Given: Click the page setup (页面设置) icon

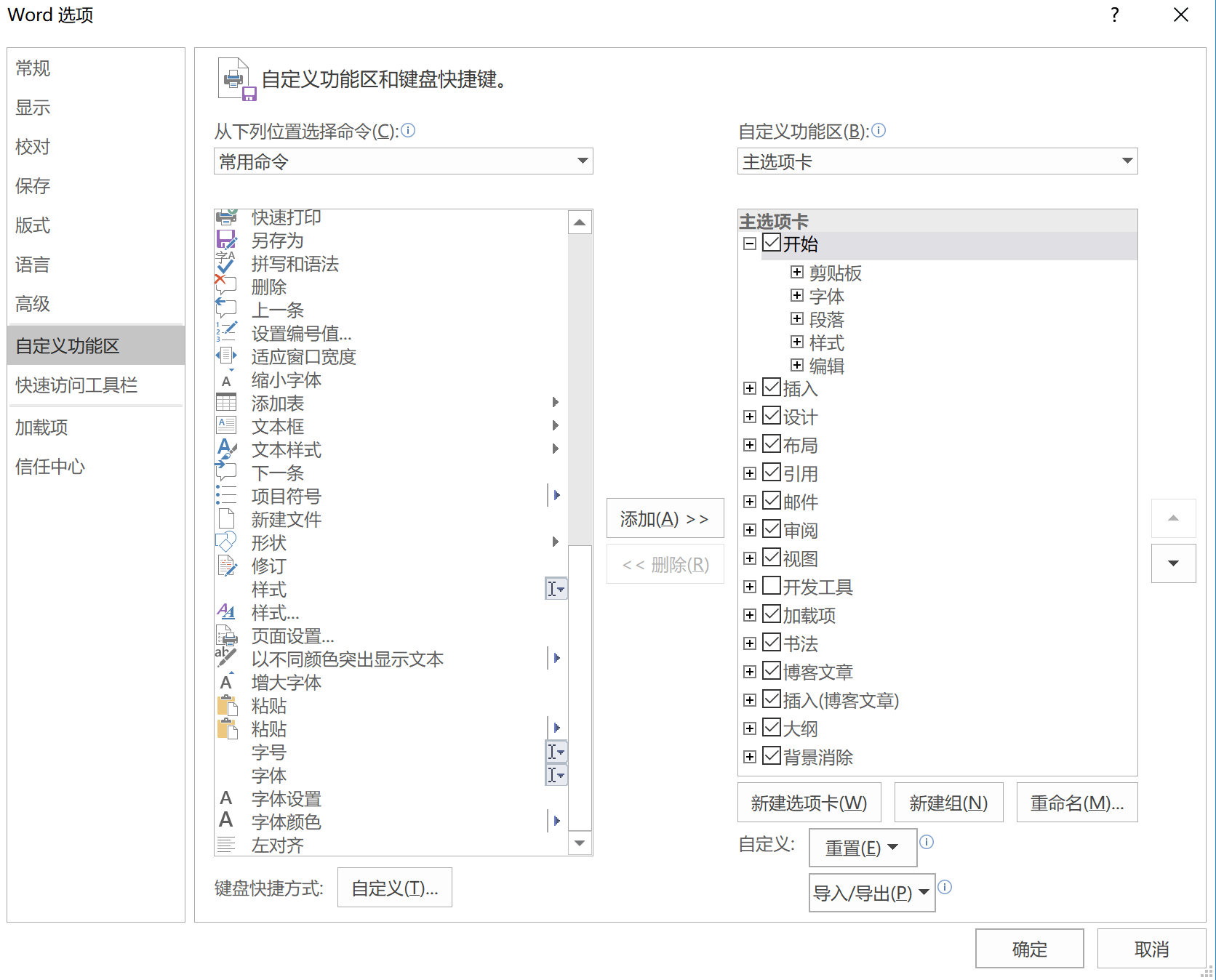Looking at the screenshot, I should (226, 635).
